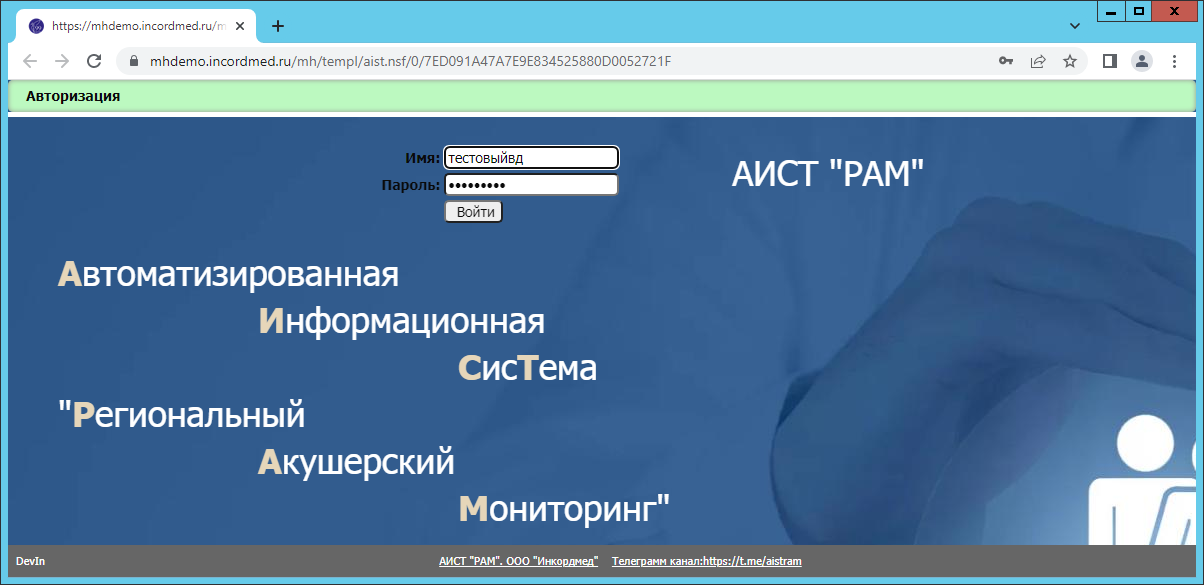The image size is (1204, 585).
Task: Click the Войти login button
Action: tap(473, 212)
